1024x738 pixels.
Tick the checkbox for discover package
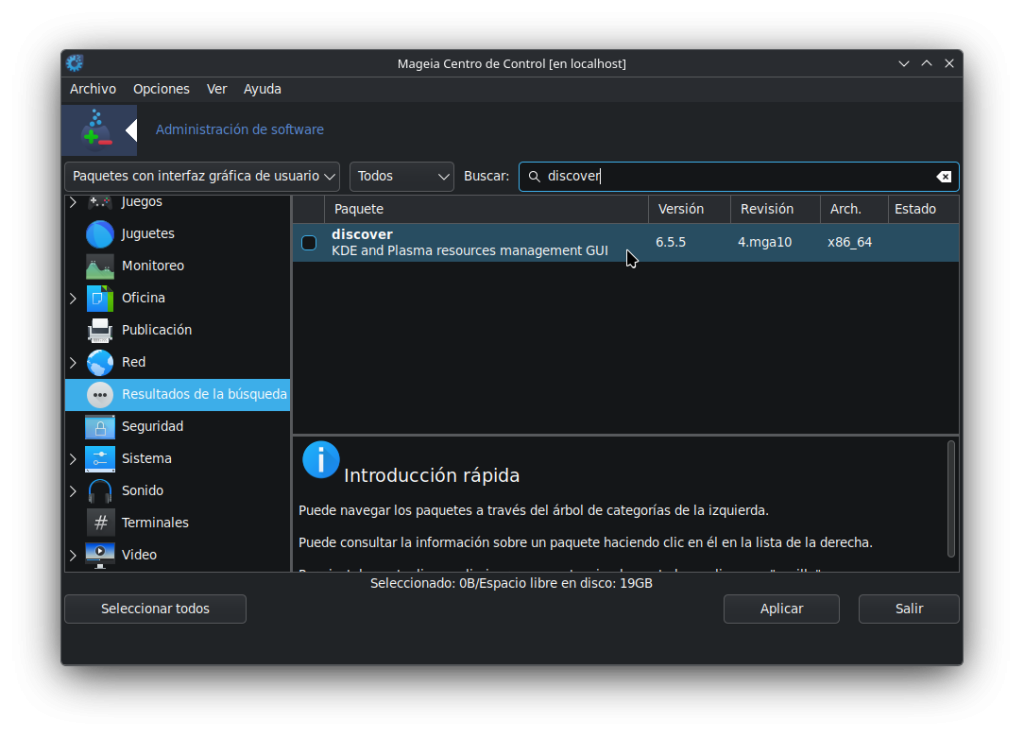point(309,243)
